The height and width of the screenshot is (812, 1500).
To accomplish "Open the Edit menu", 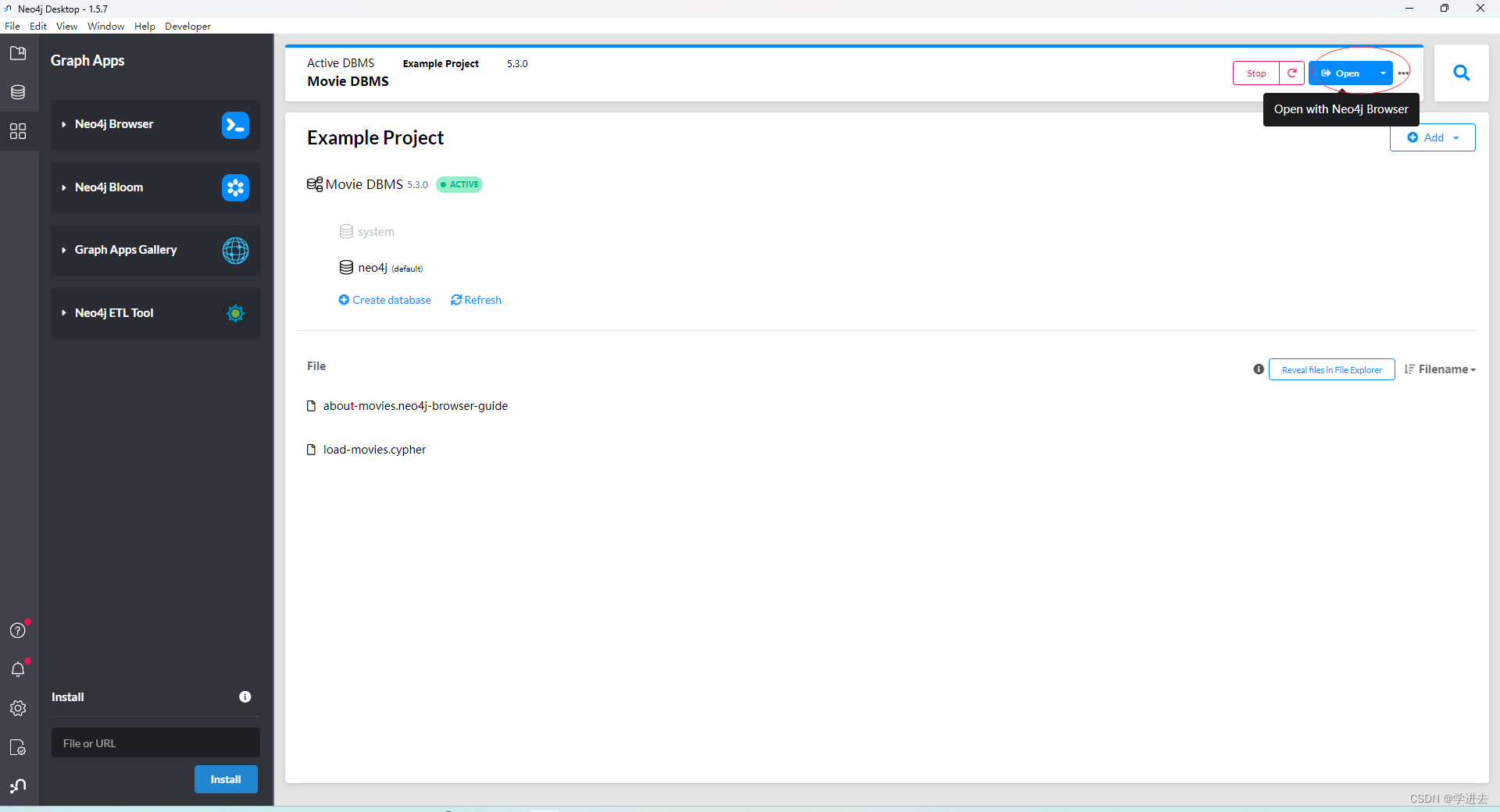I will [x=38, y=26].
